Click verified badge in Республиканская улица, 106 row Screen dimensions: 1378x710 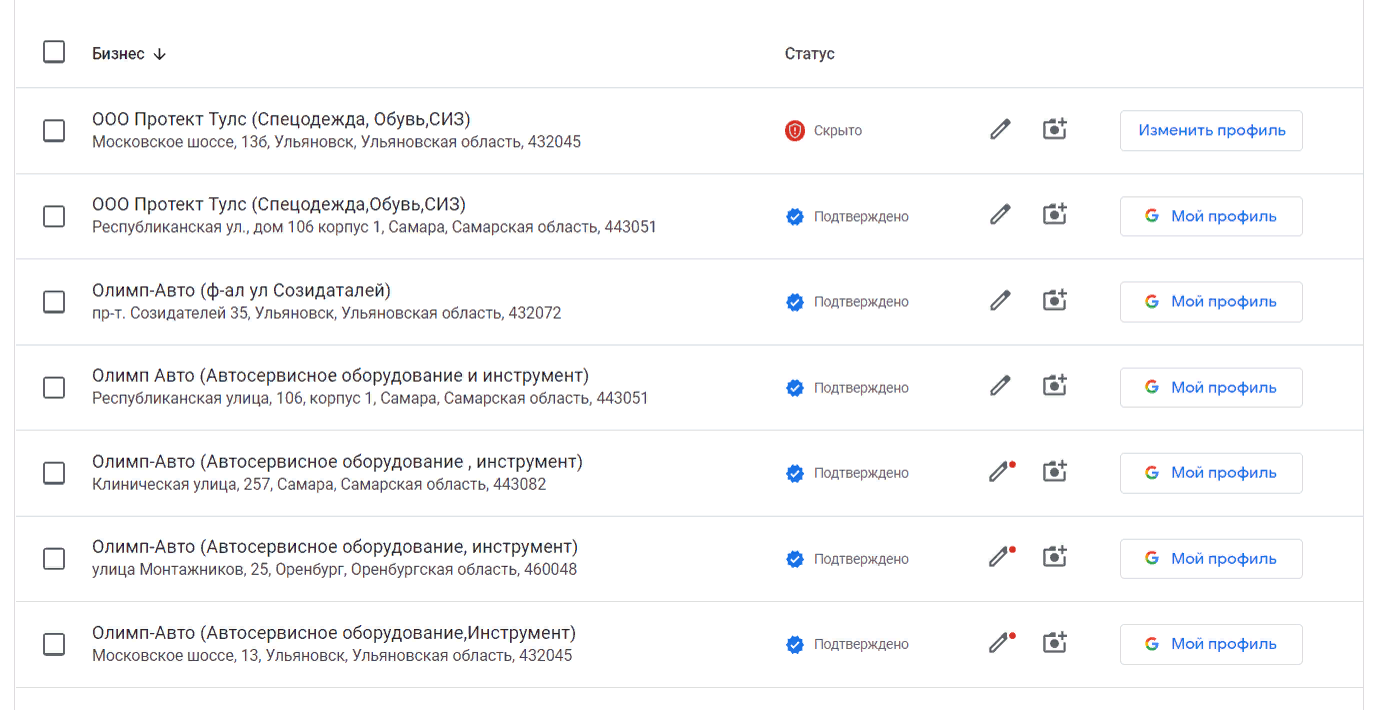coord(795,387)
